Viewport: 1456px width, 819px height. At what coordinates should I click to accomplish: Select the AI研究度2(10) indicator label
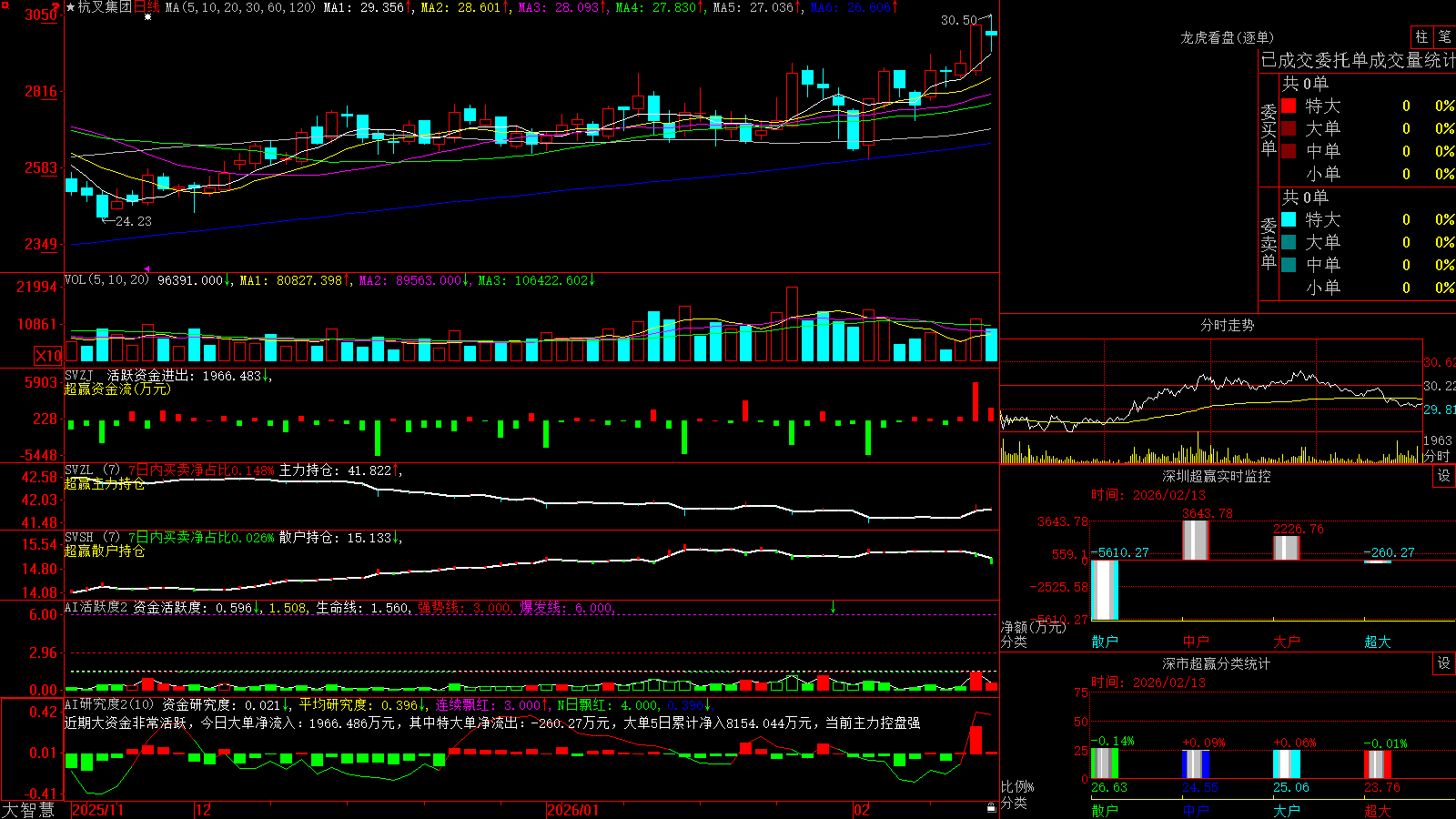[109, 704]
